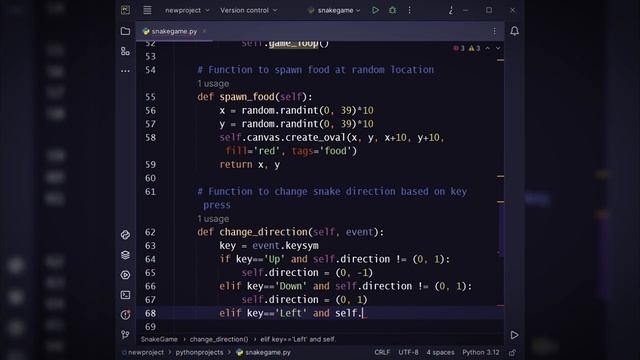The height and width of the screenshot is (360, 640).
Task: Show more tool windows ellipsis
Action: tap(125, 71)
